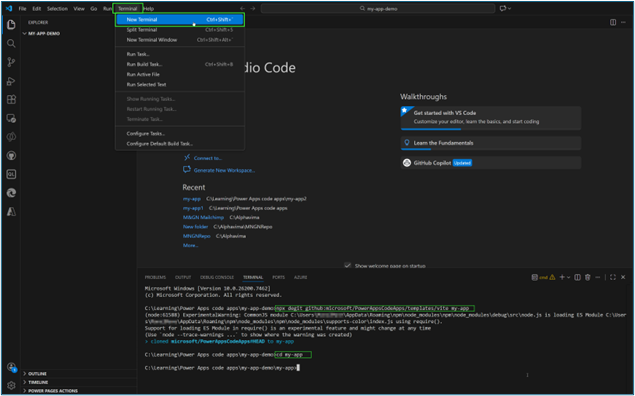The width and height of the screenshot is (635, 396).
Task: Click the Connect to... link
Action: click(208, 158)
